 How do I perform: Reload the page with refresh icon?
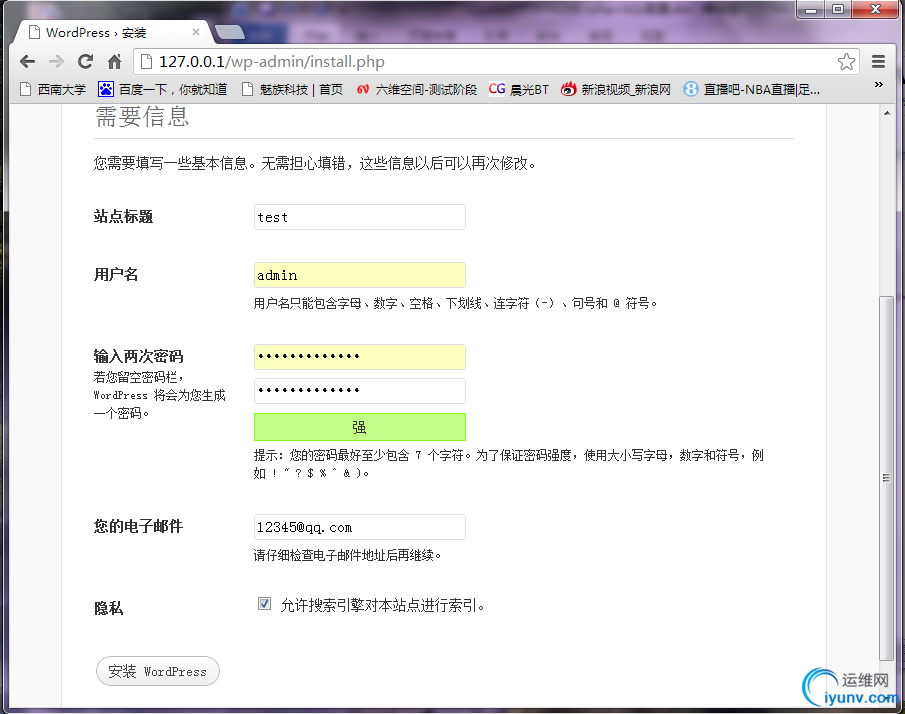(x=85, y=62)
